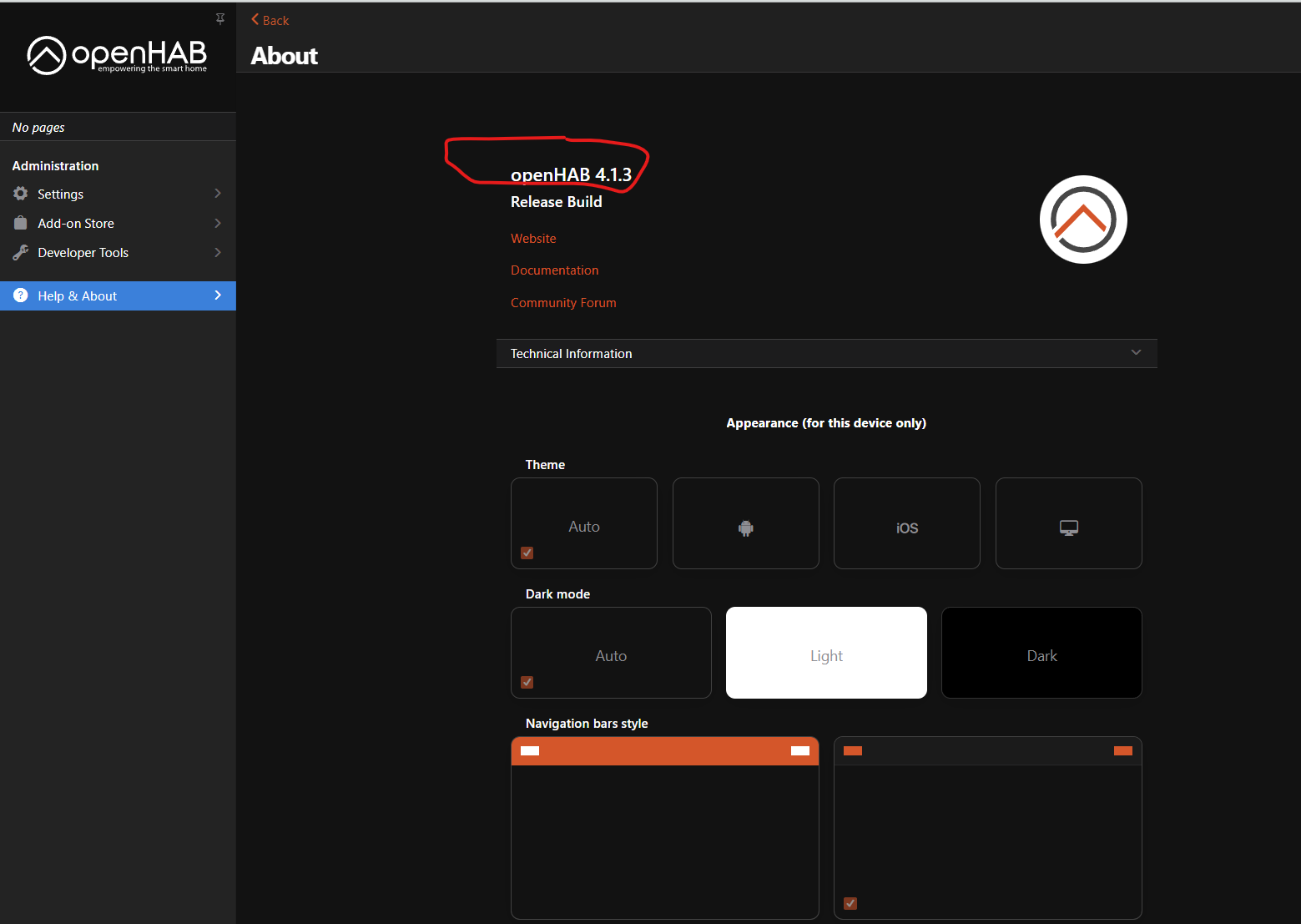Viewport: 1301px width, 924px height.
Task: Go back using the Back link
Action: (x=270, y=20)
